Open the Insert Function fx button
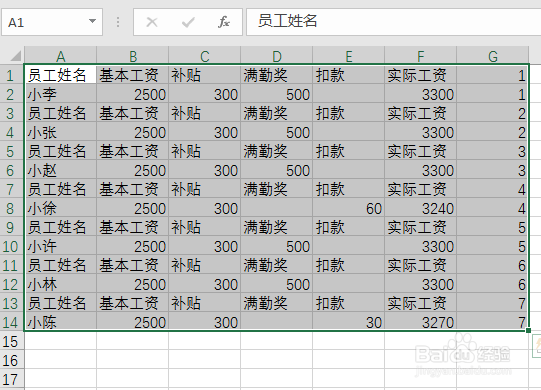The width and height of the screenshot is (541, 390). pos(224,22)
